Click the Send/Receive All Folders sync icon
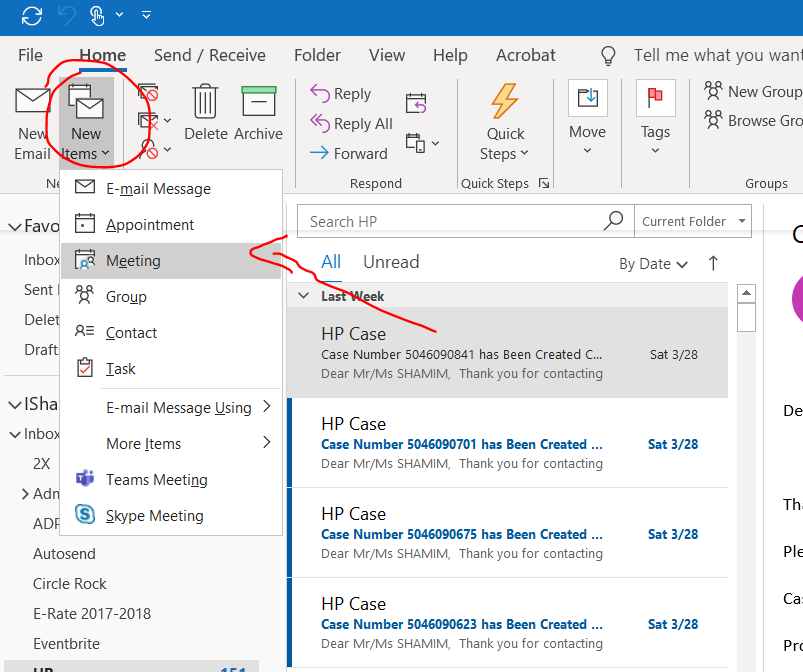The width and height of the screenshot is (803, 672). tap(32, 15)
